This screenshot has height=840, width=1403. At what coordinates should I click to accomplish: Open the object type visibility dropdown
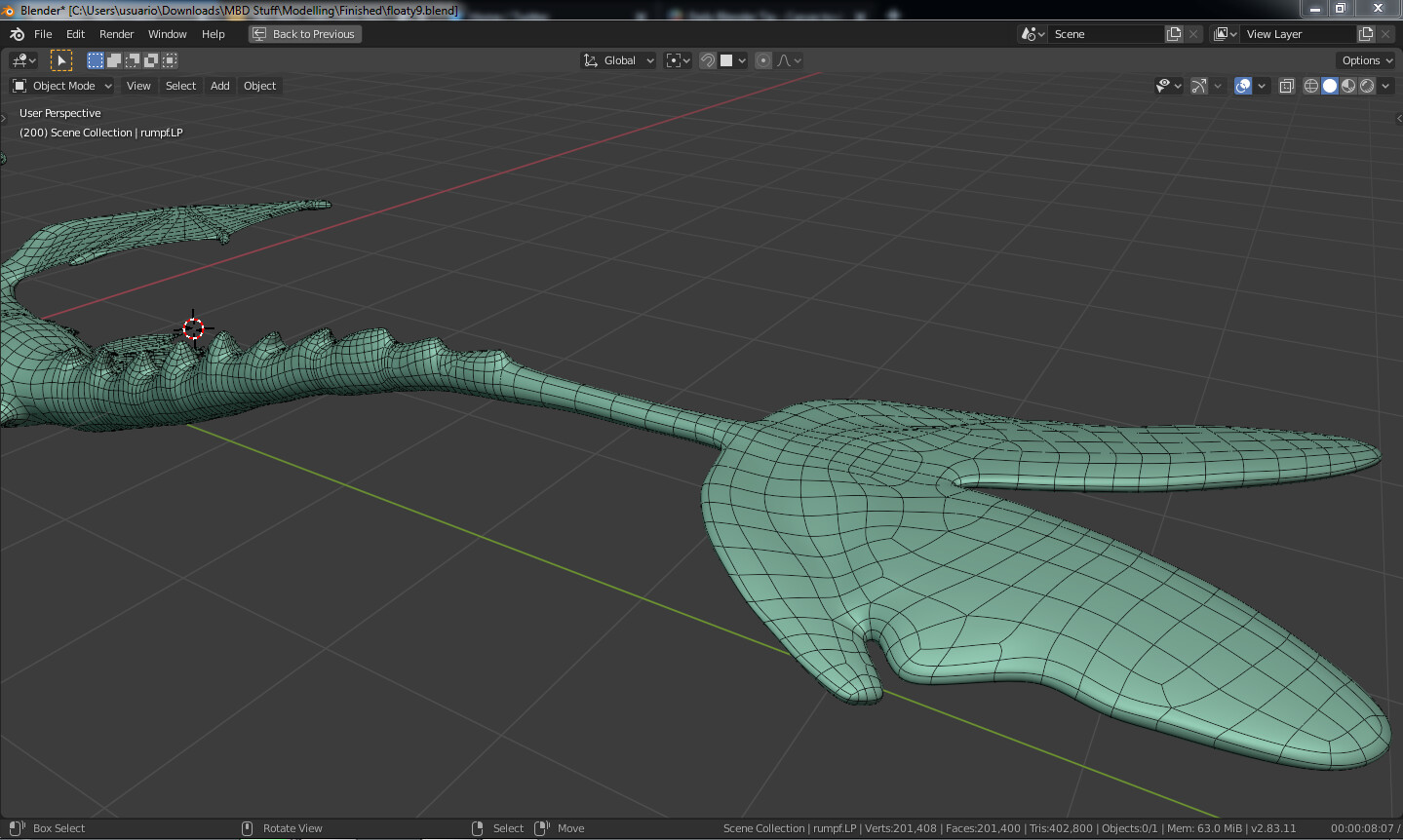1168,86
